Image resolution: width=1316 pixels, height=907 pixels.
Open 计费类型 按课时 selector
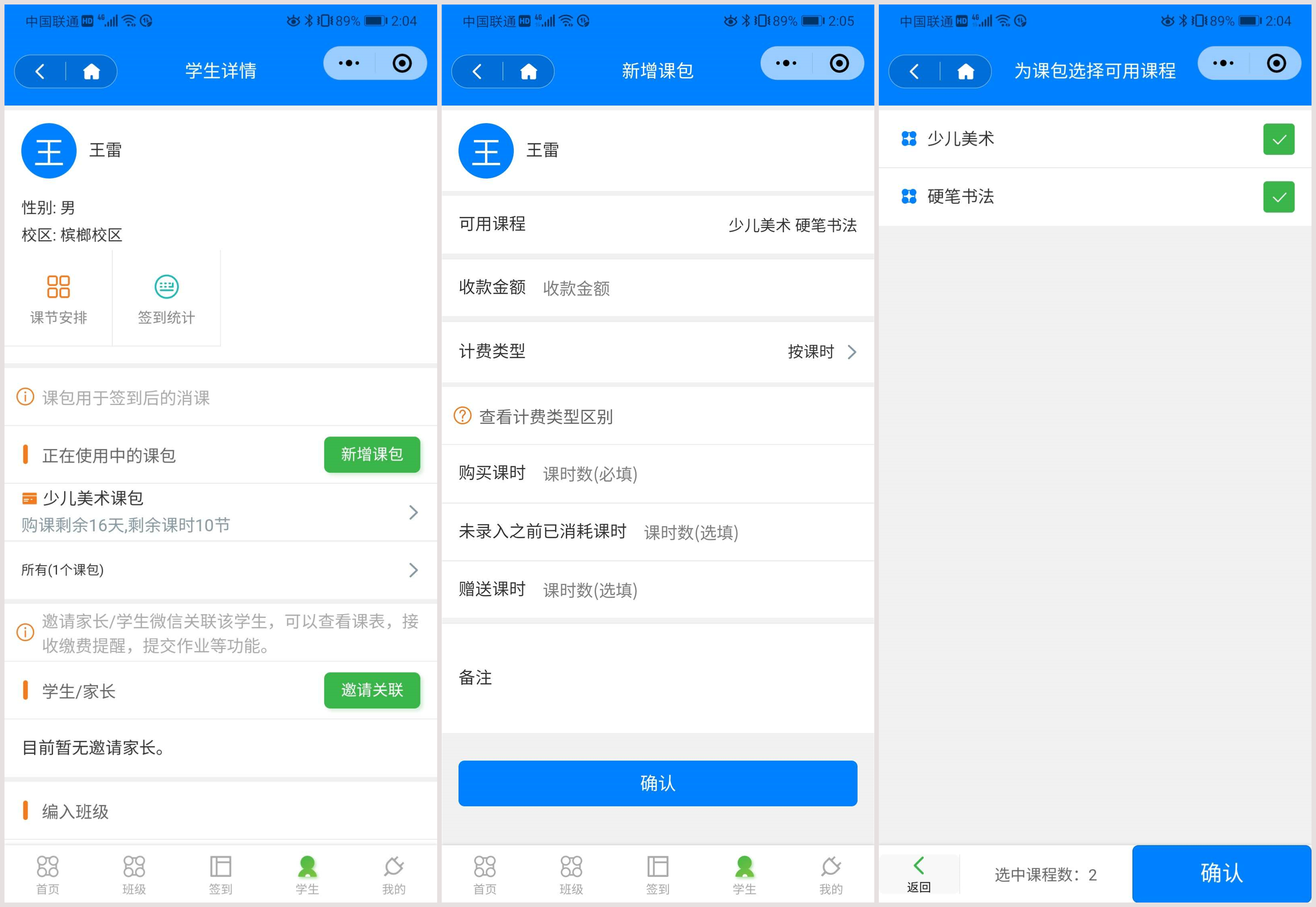[658, 352]
